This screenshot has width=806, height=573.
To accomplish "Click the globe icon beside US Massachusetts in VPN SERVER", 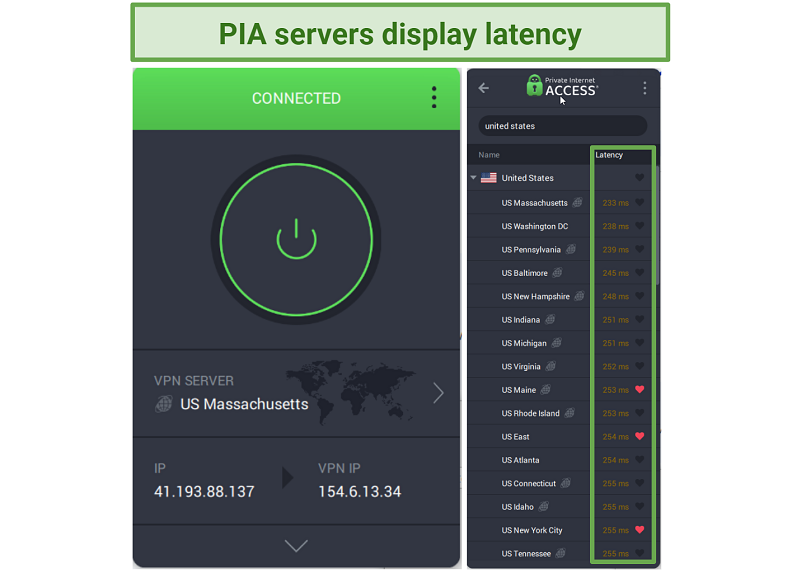I will [x=163, y=404].
